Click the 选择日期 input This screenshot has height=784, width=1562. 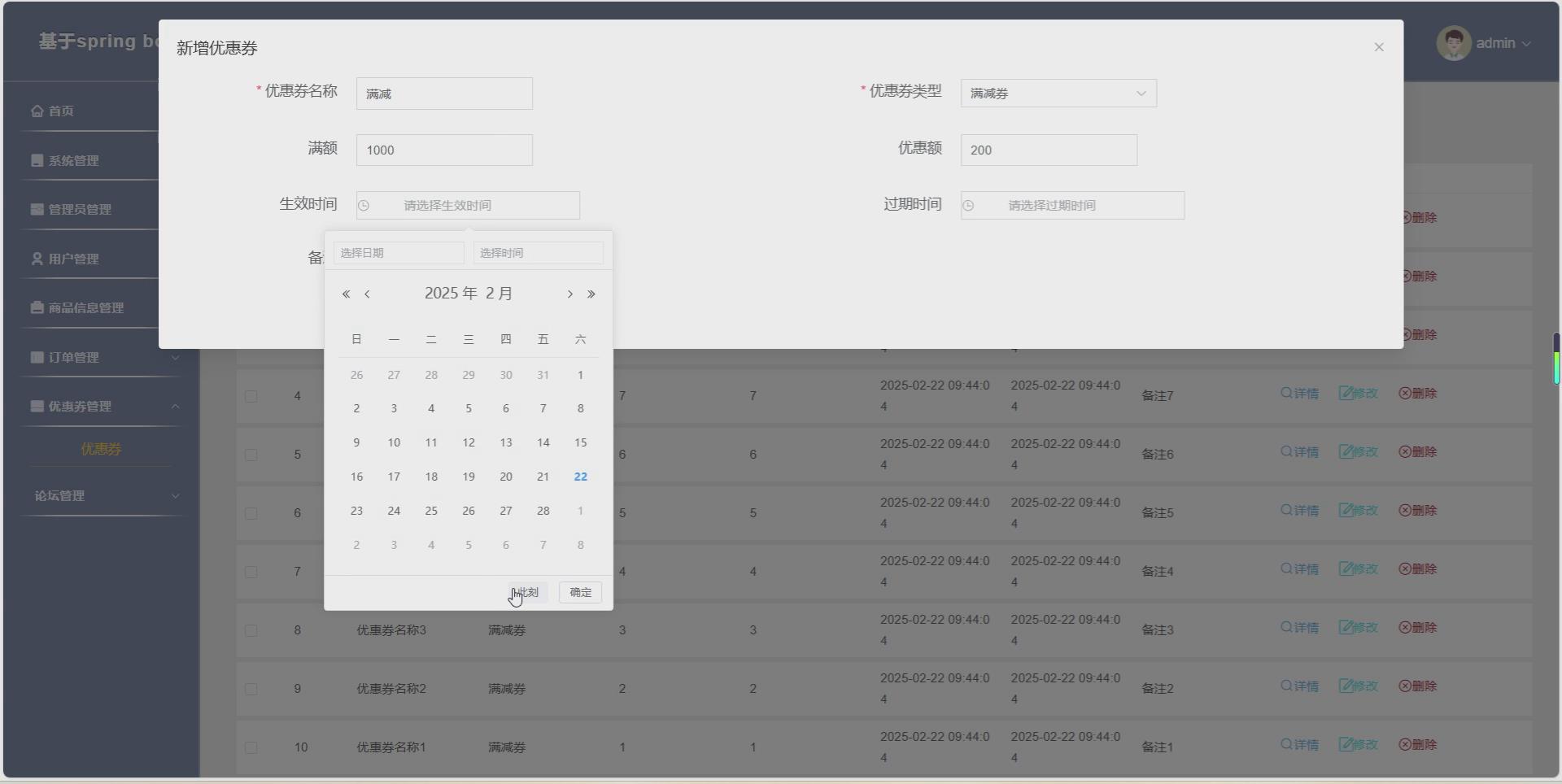[399, 253]
